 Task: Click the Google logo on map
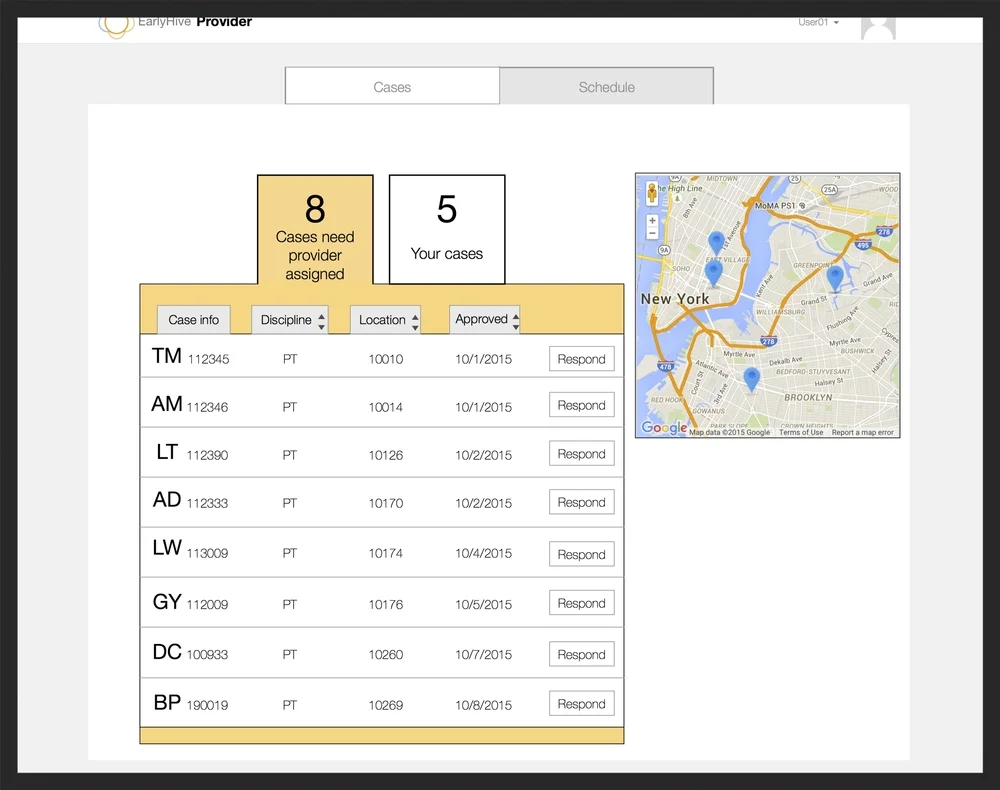coord(664,427)
